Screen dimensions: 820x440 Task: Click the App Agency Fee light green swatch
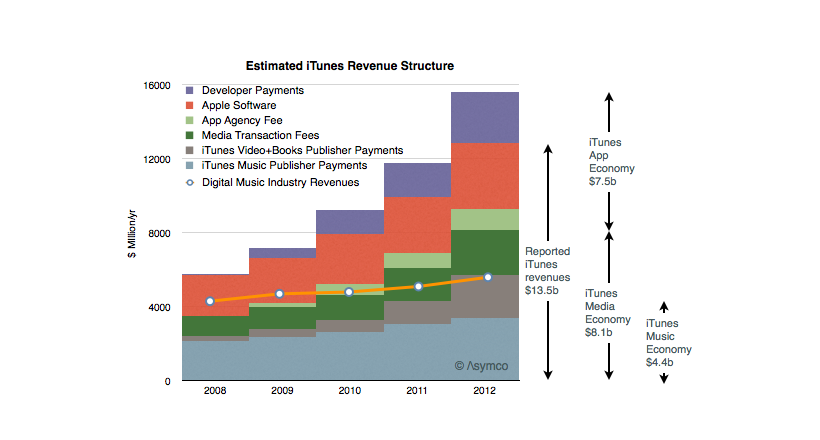point(190,120)
